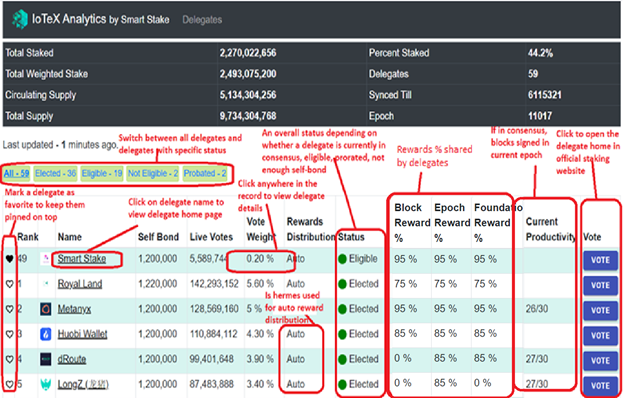Image resolution: width=624 pixels, height=398 pixels.
Task: Click Huobi Wallet vote weight 4.30 %
Action: [260, 334]
